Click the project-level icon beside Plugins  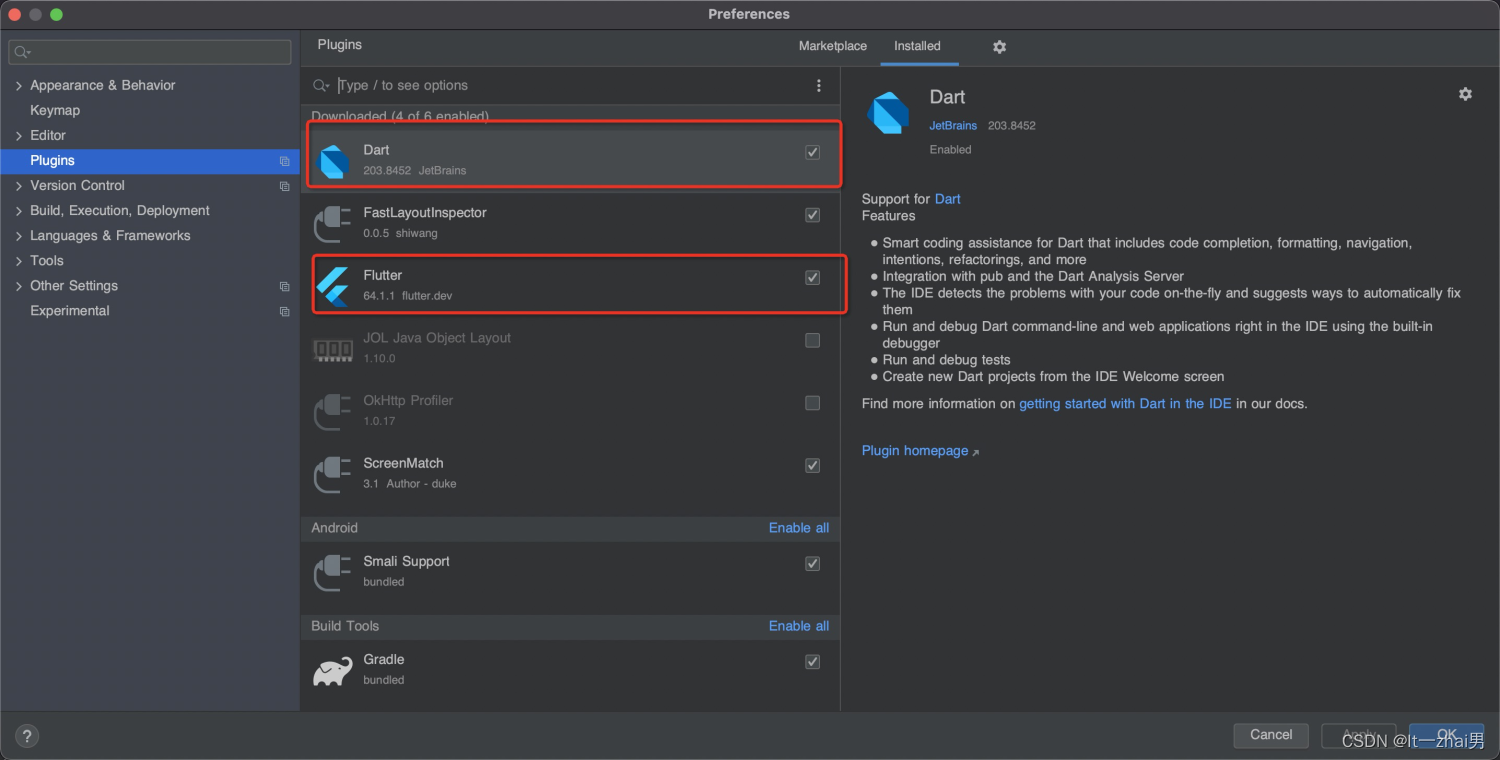285,161
